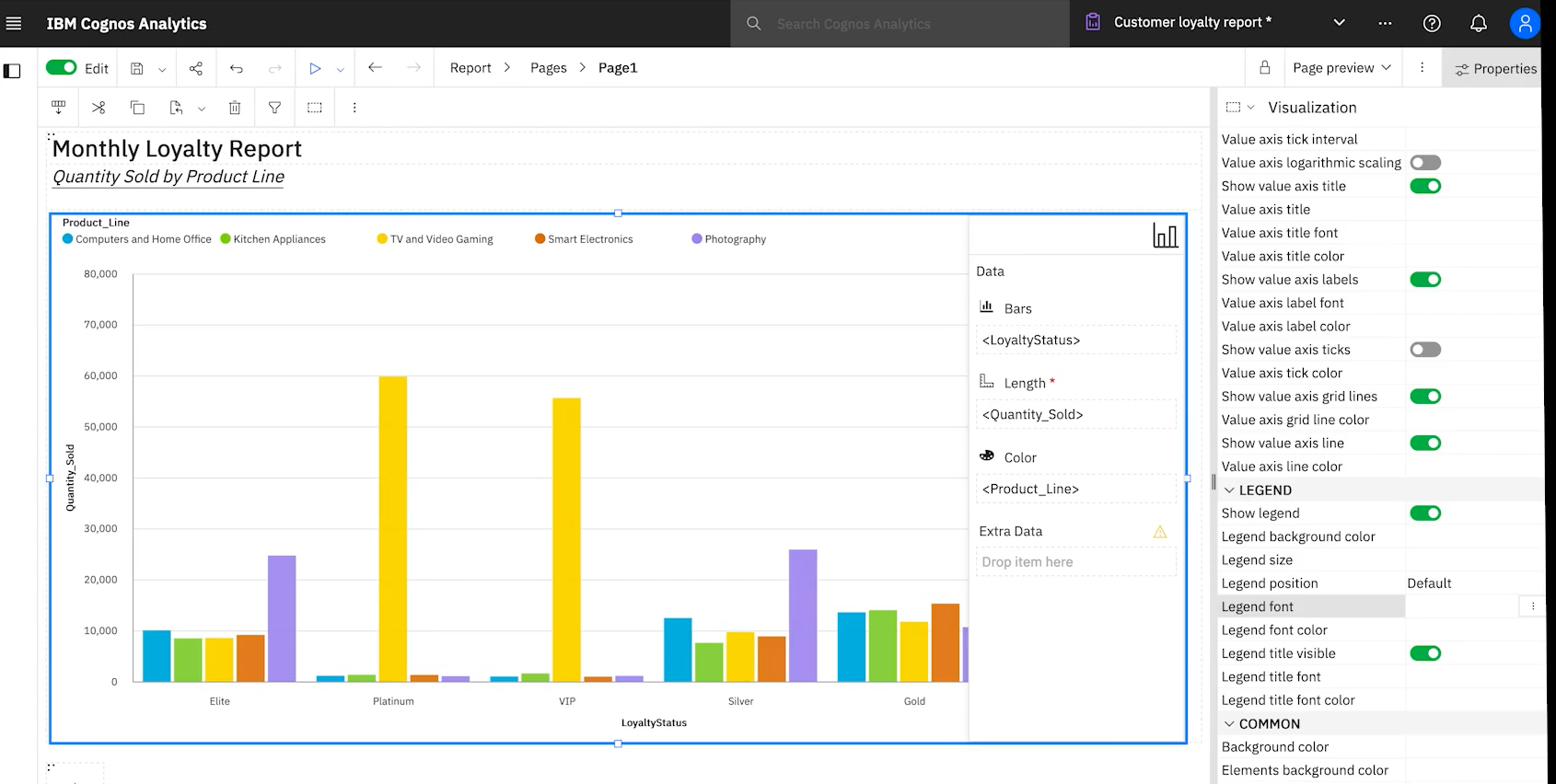Click the Search Cognos Analytics field
The width and height of the screenshot is (1556, 784).
[900, 24]
